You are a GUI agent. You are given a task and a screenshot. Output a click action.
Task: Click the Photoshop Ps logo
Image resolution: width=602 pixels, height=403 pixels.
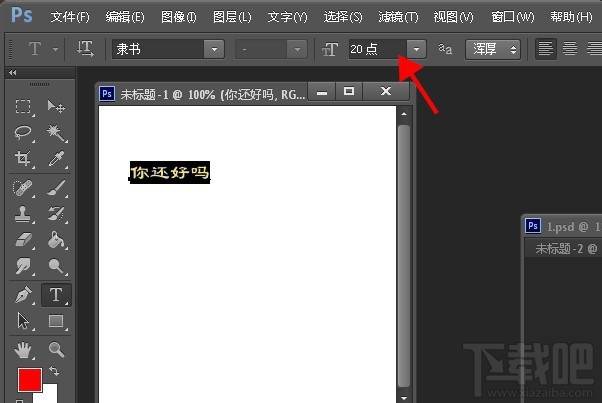(22, 15)
